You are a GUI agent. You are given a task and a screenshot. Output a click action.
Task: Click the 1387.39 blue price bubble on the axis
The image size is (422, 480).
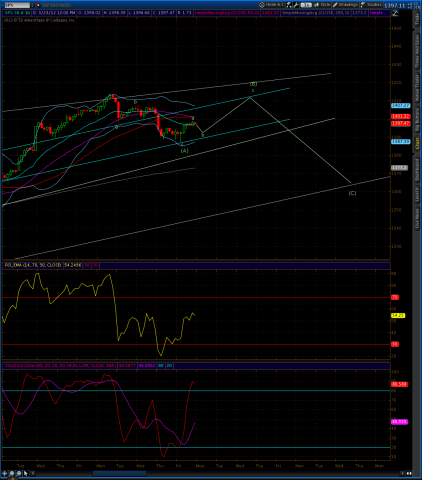tap(401, 142)
